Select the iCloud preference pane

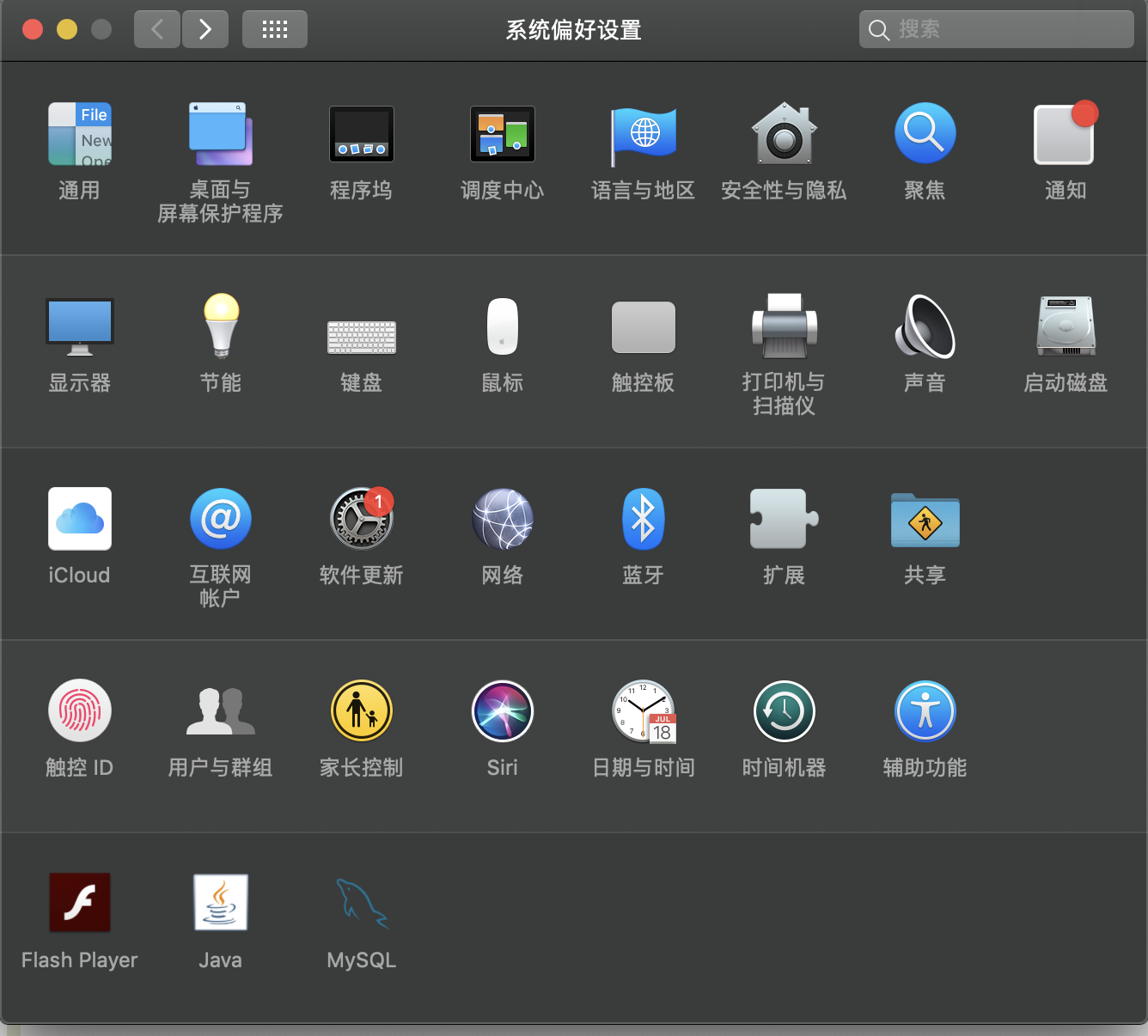[79, 519]
